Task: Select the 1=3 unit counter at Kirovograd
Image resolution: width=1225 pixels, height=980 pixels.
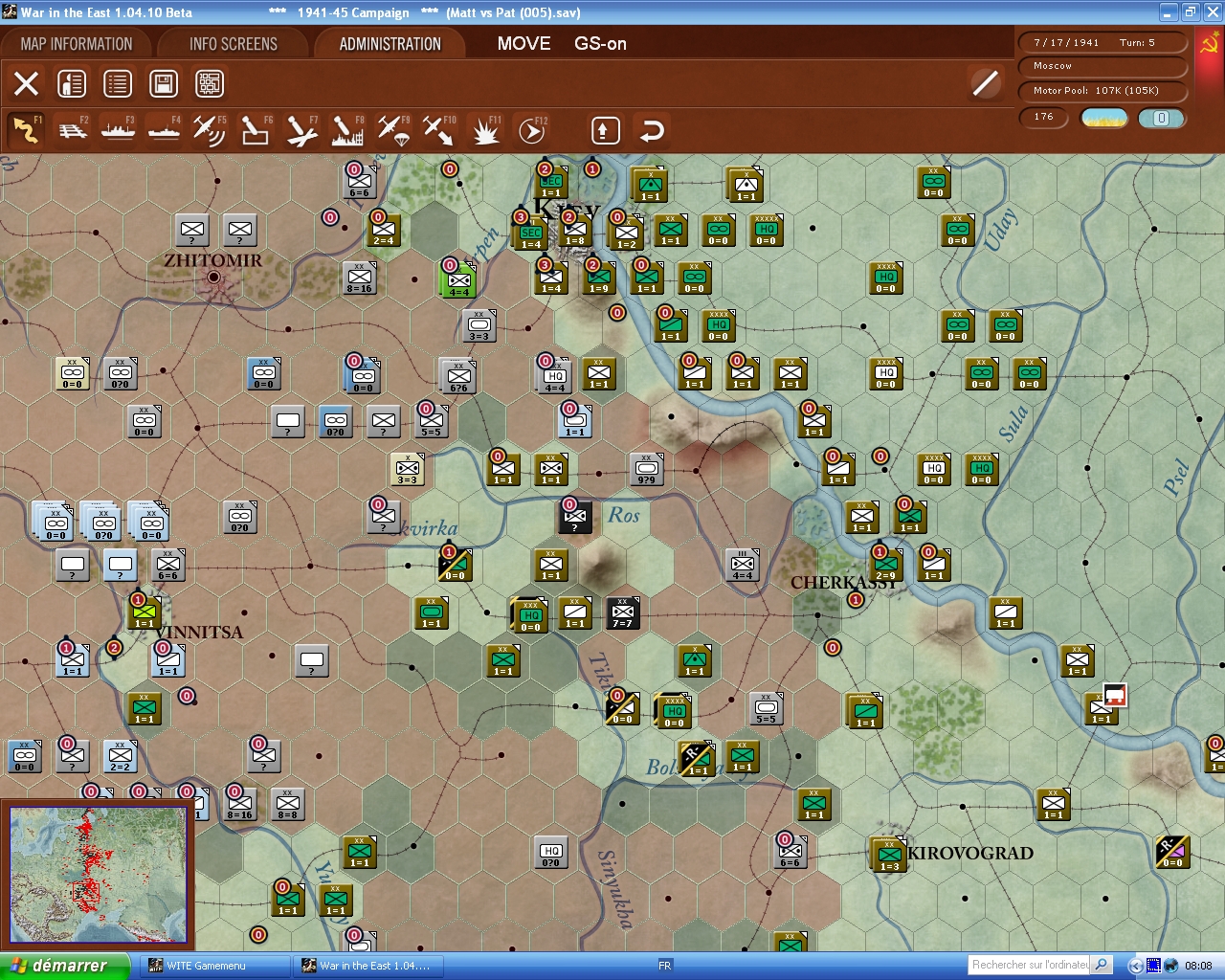Action: click(890, 856)
